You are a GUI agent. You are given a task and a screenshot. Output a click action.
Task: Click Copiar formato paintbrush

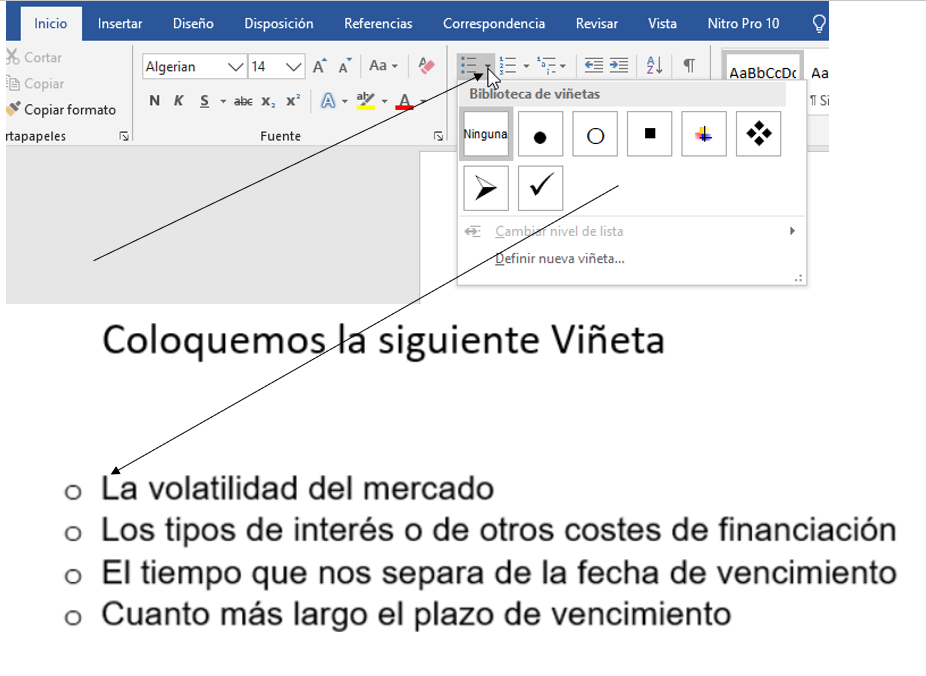tap(61, 109)
